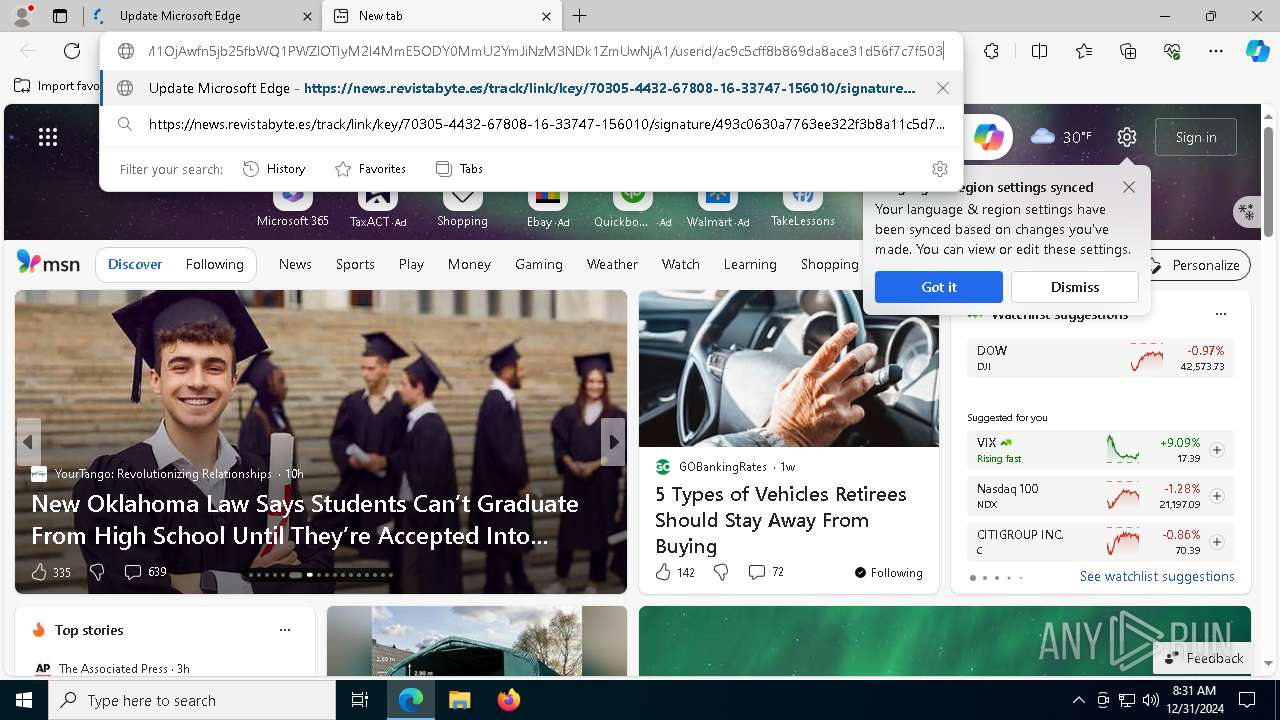Open Weather category in MSN nav

[612, 264]
